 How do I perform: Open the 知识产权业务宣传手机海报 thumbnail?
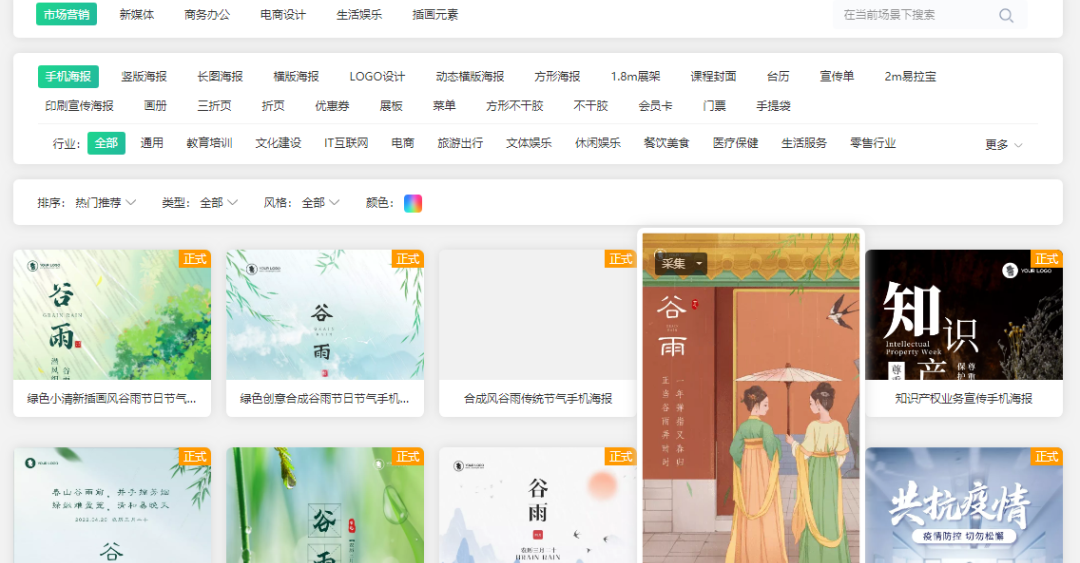(964, 315)
